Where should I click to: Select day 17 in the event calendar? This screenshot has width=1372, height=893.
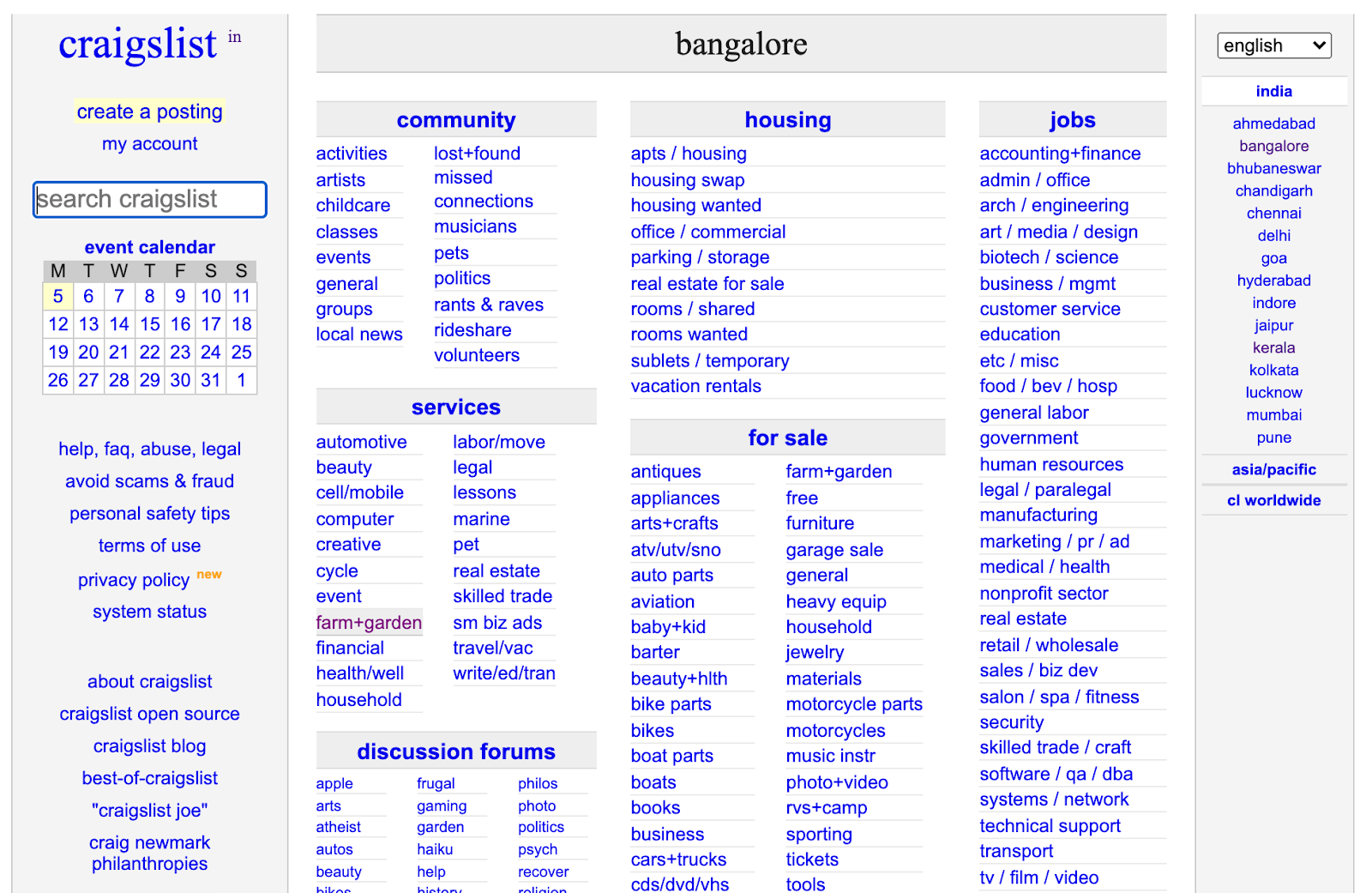pyautogui.click(x=211, y=324)
